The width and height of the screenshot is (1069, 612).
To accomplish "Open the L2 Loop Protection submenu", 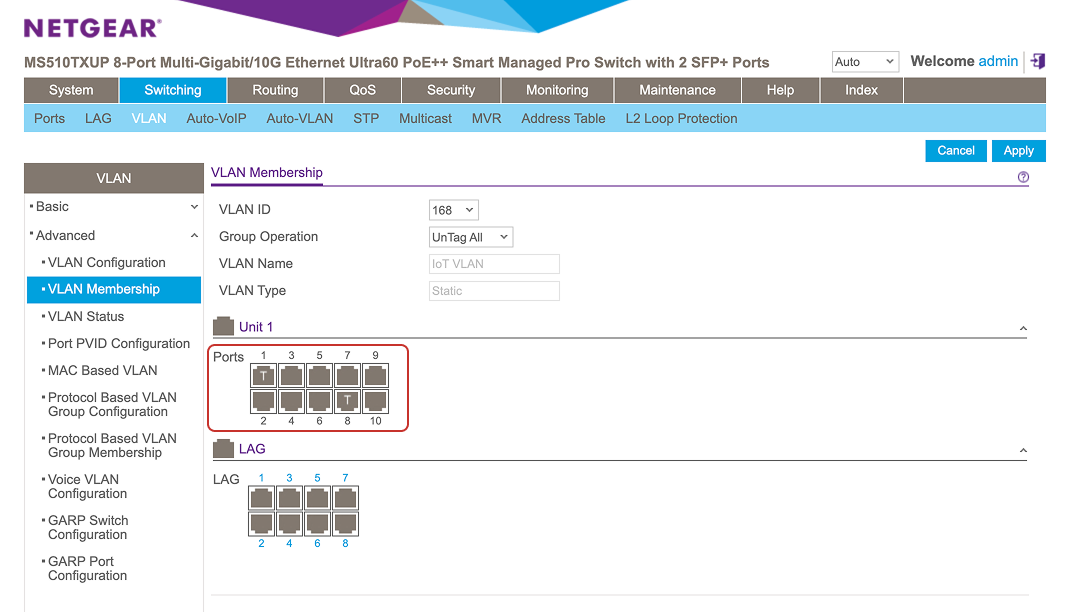I will tap(682, 119).
